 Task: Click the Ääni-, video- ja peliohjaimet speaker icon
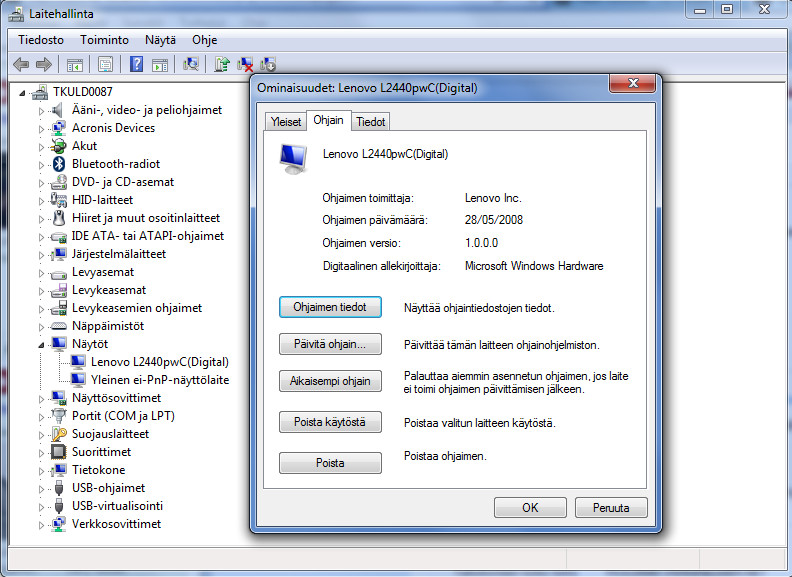point(58,110)
